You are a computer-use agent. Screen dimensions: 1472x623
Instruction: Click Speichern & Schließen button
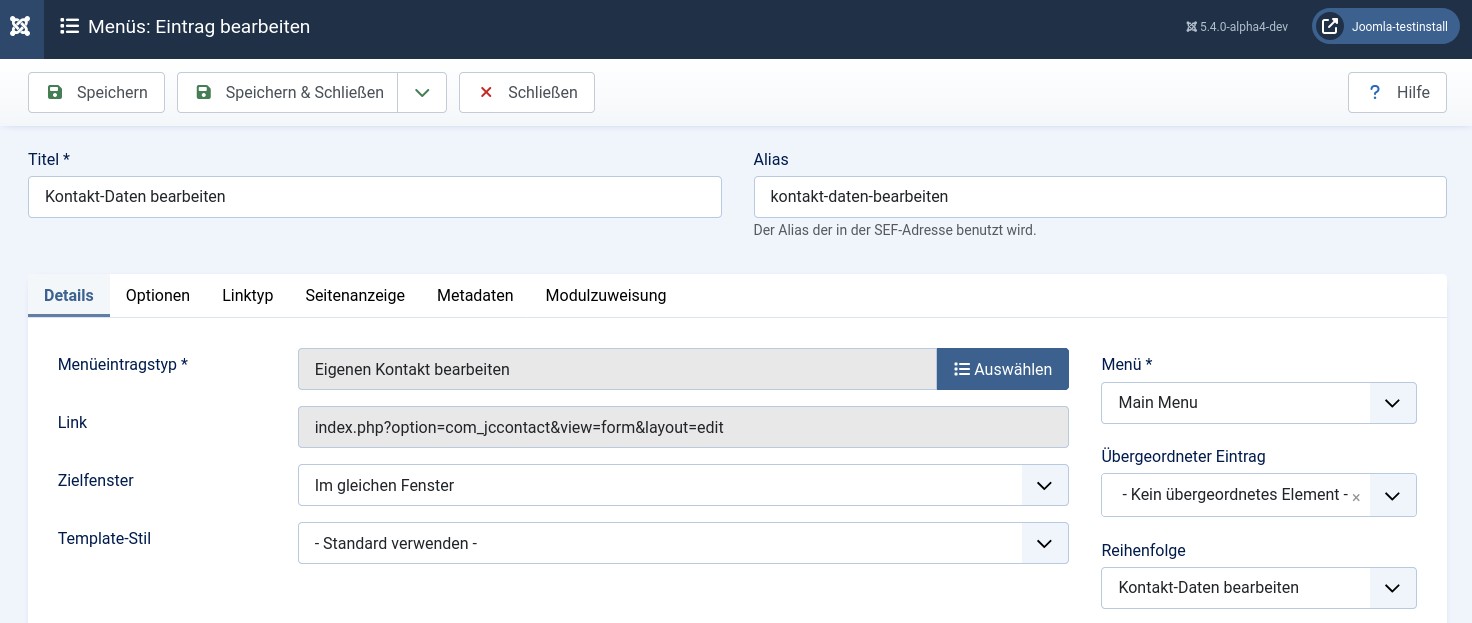(288, 93)
